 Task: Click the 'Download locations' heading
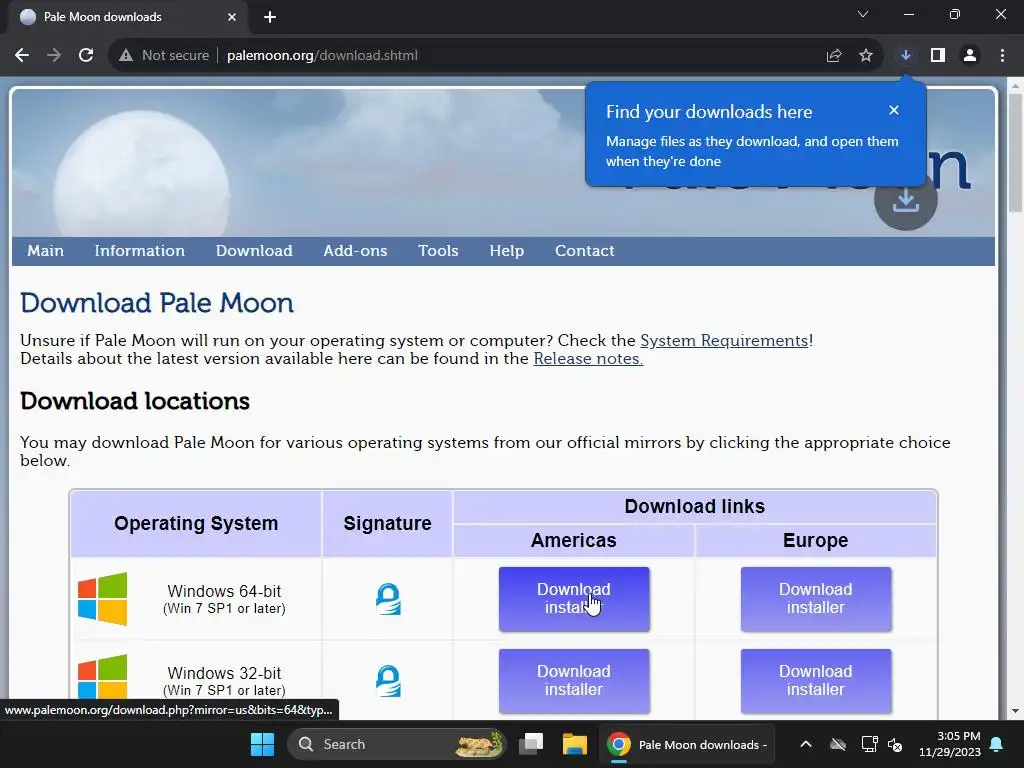tap(135, 401)
